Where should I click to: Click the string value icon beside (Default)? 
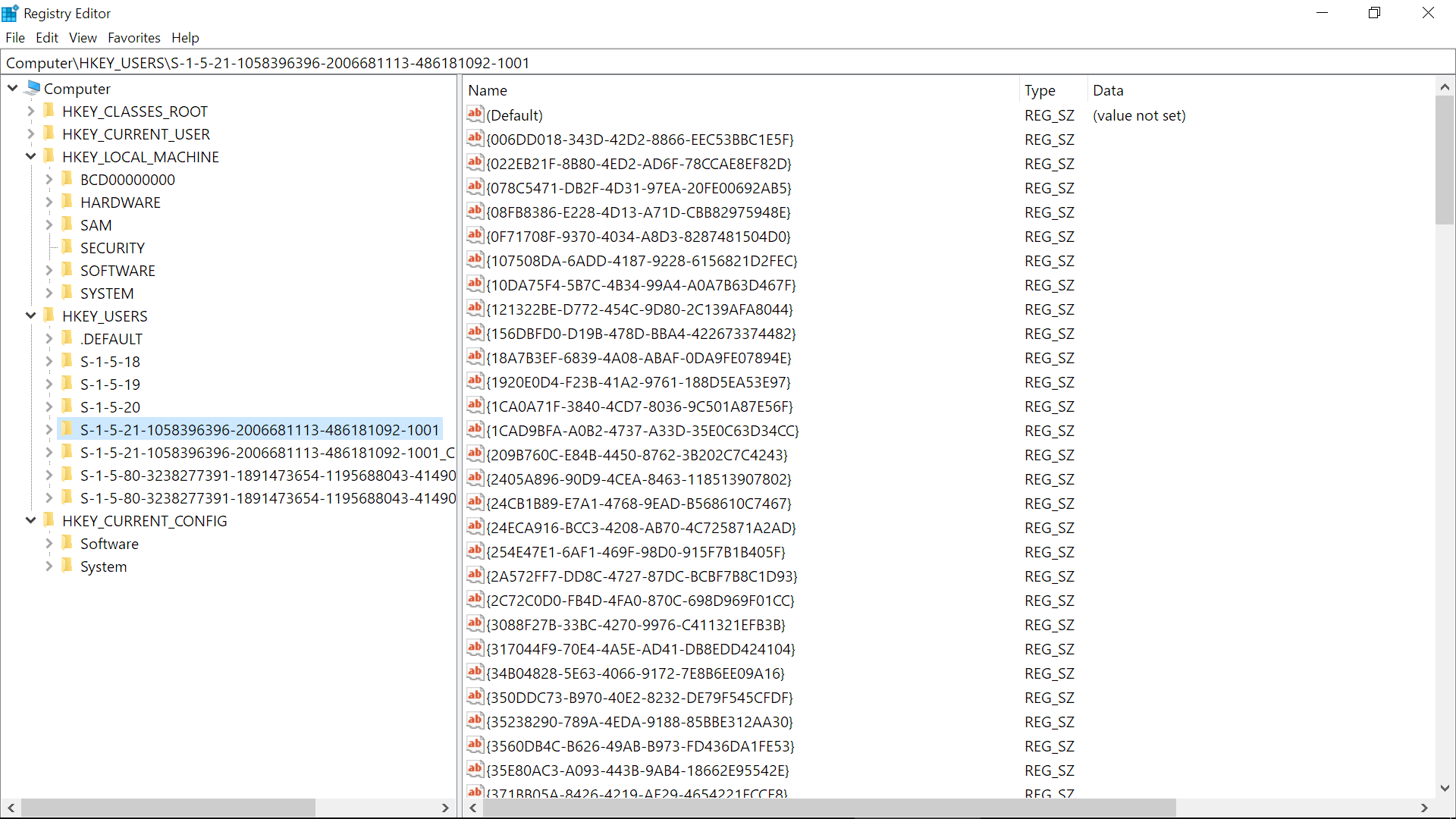tap(475, 115)
